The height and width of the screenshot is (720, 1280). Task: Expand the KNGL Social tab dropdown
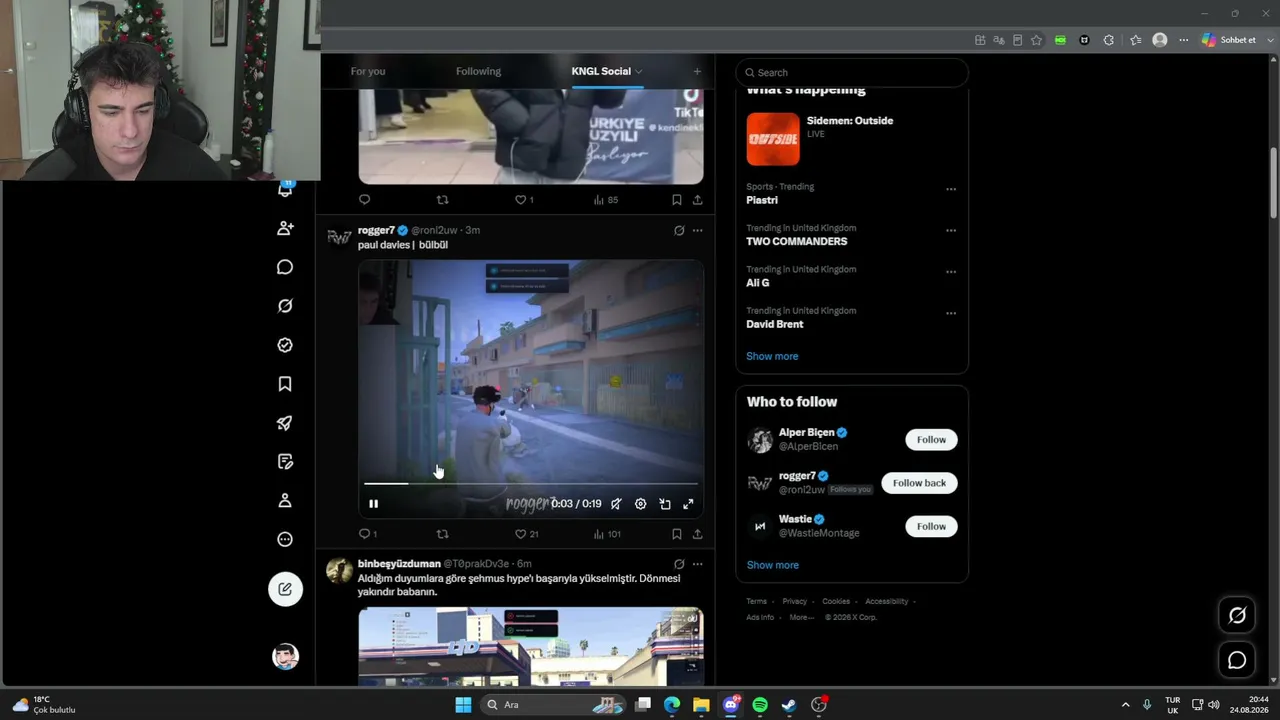[638, 72]
